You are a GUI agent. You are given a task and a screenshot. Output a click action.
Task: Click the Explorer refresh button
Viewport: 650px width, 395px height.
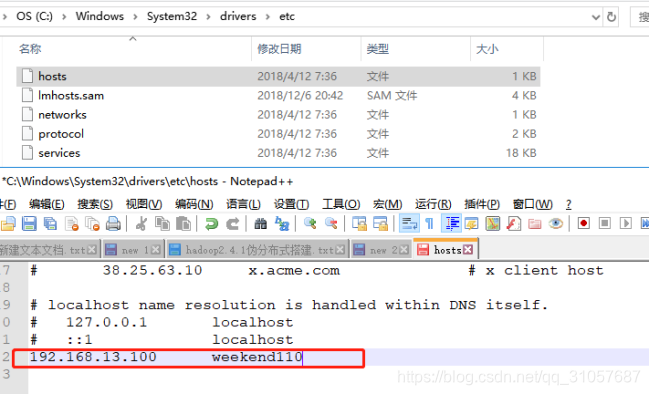click(x=611, y=17)
